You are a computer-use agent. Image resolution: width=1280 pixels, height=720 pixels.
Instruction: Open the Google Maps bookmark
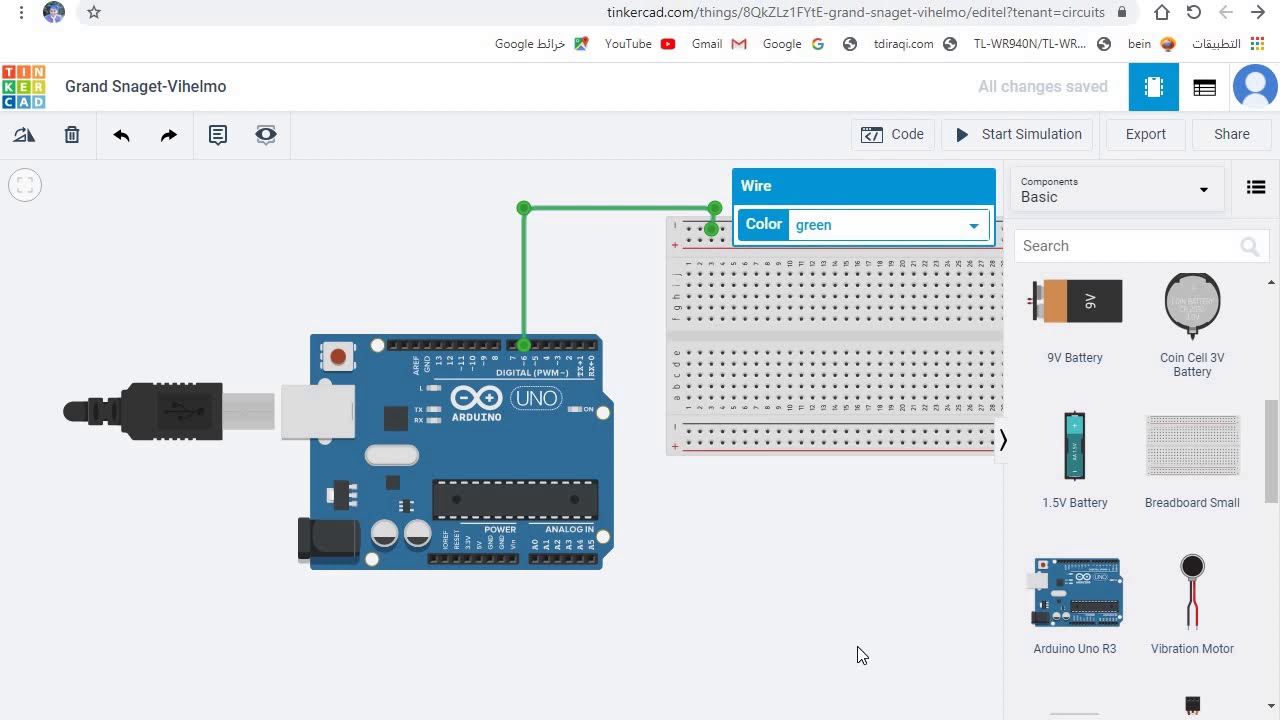click(542, 44)
